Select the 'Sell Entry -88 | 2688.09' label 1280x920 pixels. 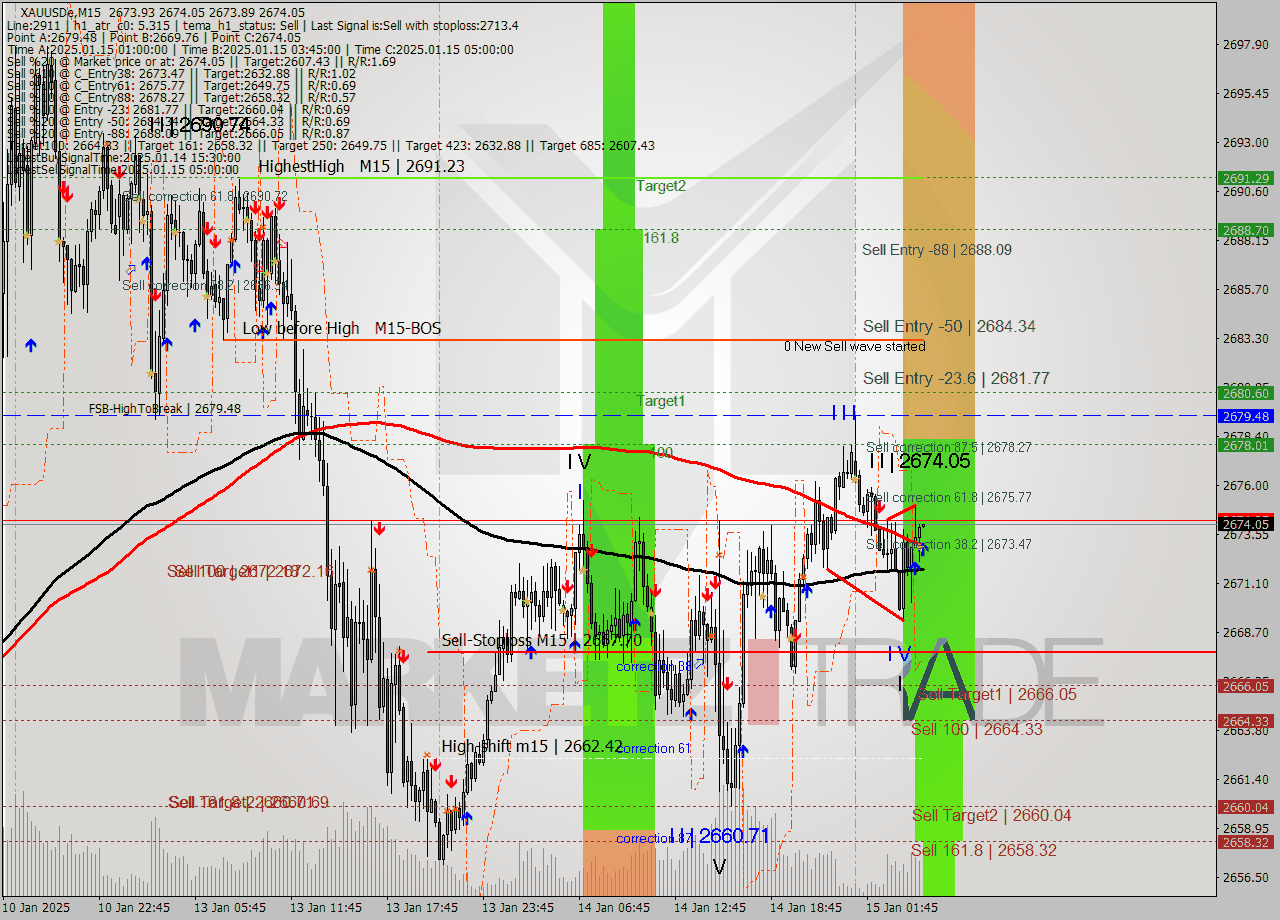coord(937,250)
